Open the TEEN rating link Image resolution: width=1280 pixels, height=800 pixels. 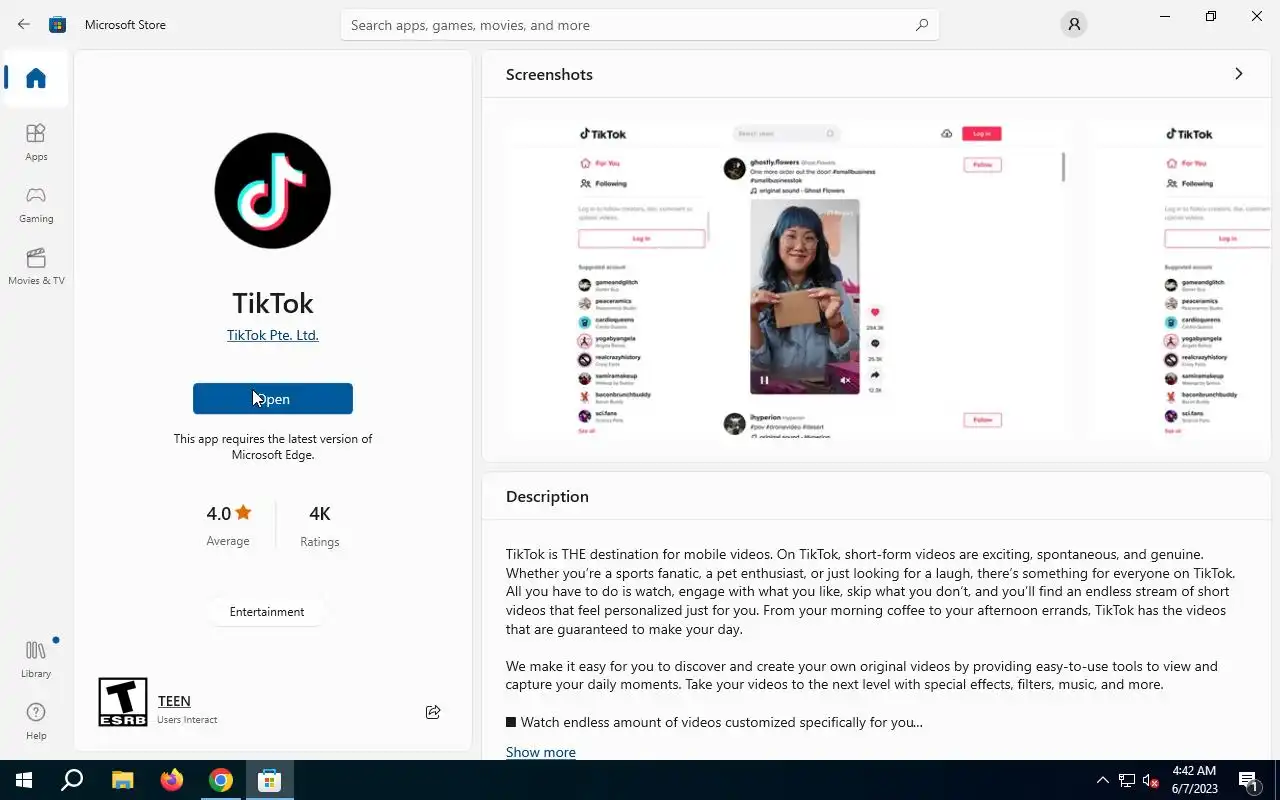(x=174, y=701)
